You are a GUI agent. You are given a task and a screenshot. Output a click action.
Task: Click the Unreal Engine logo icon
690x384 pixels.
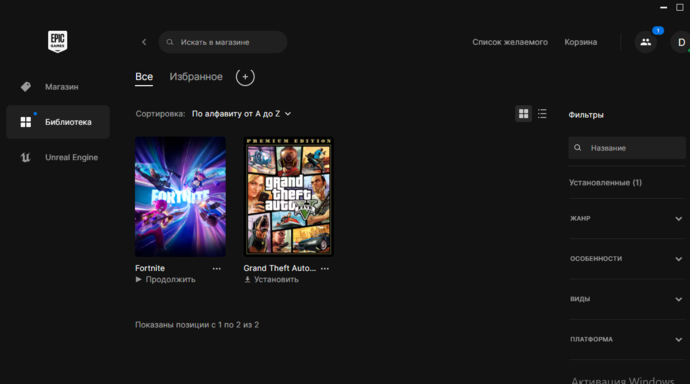(x=26, y=157)
